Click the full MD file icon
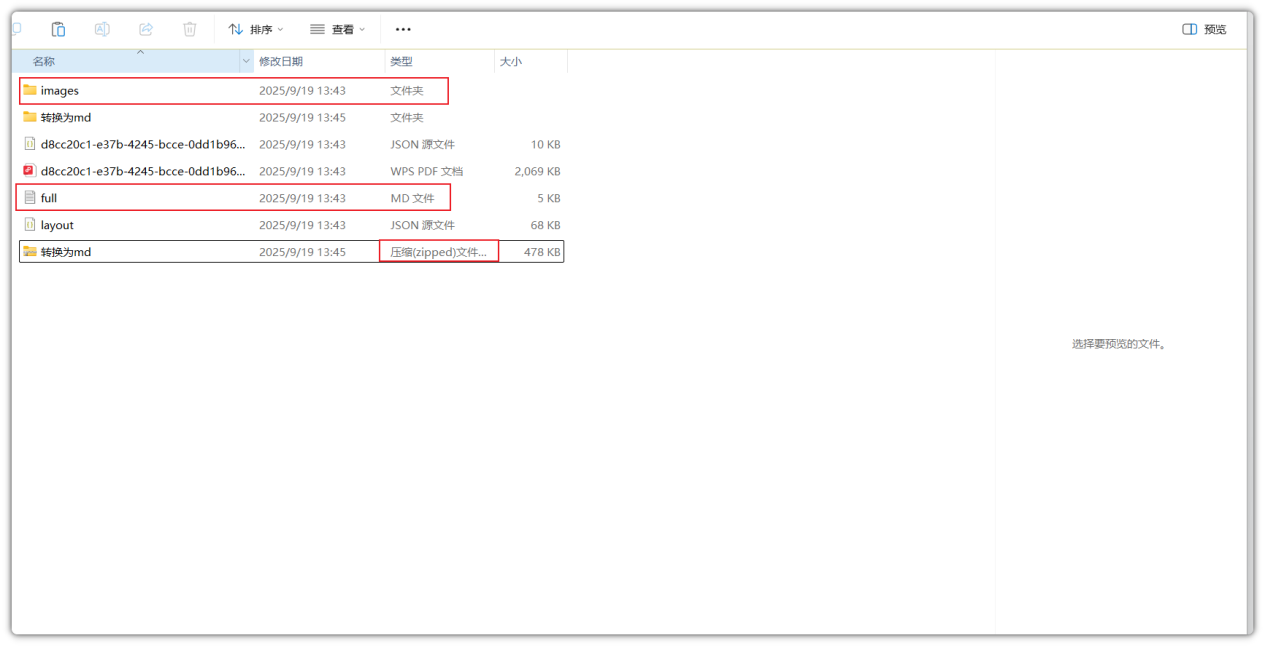This screenshot has width=1265, height=646. 30,198
